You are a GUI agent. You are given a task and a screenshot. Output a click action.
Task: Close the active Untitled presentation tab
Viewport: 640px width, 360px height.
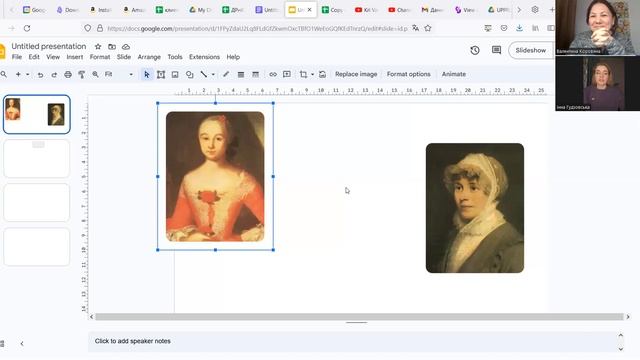click(309, 10)
